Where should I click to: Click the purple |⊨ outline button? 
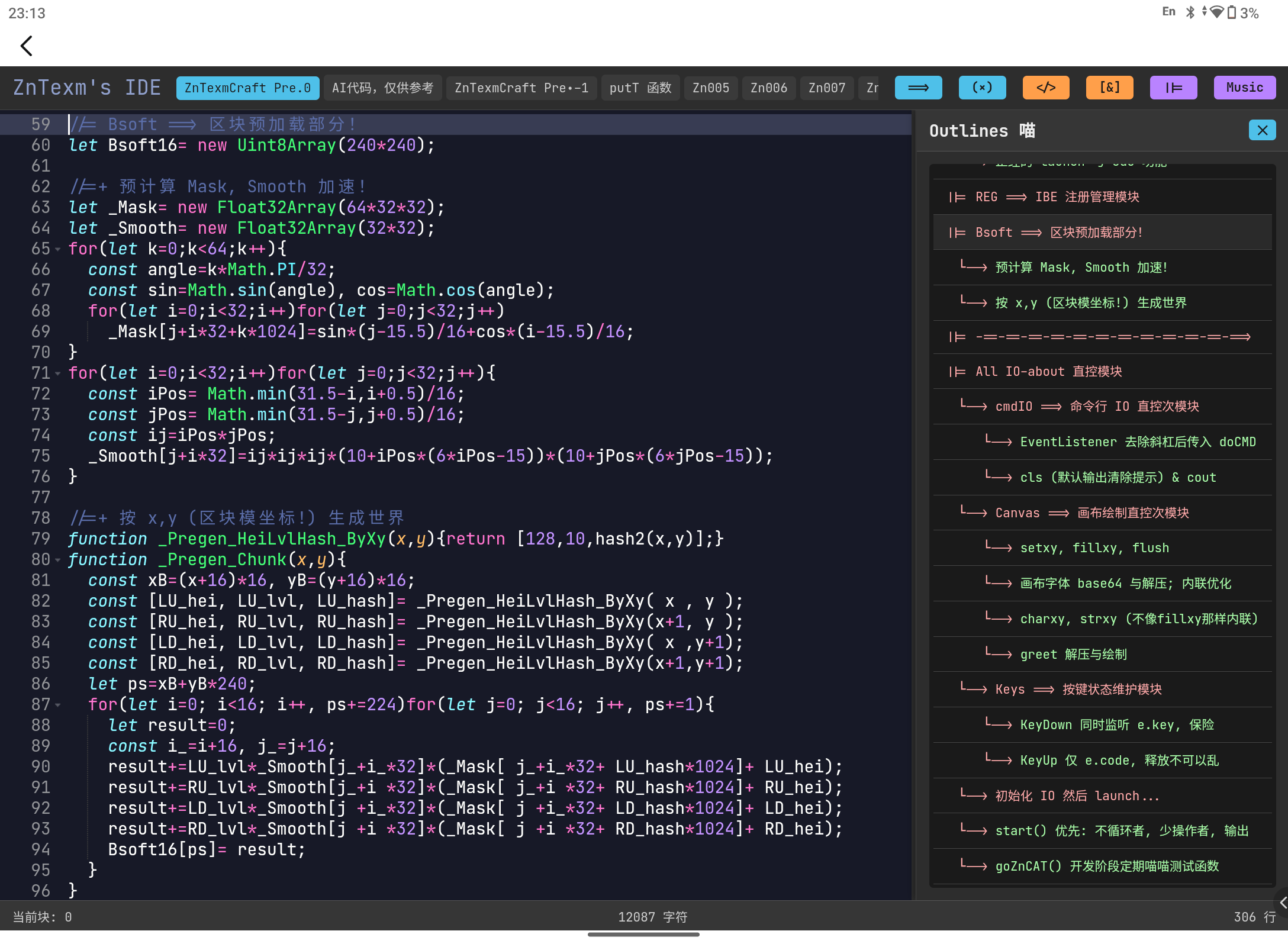point(1174,88)
